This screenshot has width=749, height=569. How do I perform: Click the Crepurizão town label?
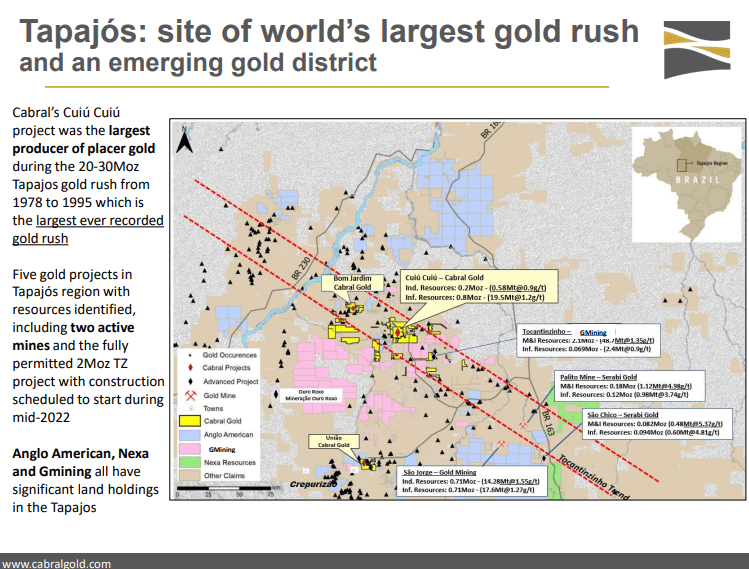point(313,484)
